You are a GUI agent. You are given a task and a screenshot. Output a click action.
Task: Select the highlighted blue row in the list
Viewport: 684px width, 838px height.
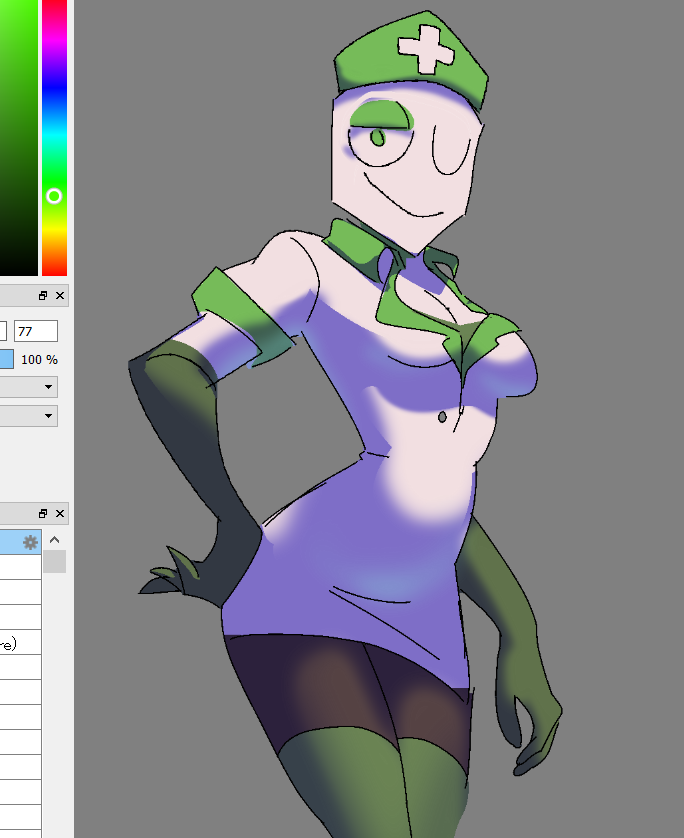[x=20, y=542]
